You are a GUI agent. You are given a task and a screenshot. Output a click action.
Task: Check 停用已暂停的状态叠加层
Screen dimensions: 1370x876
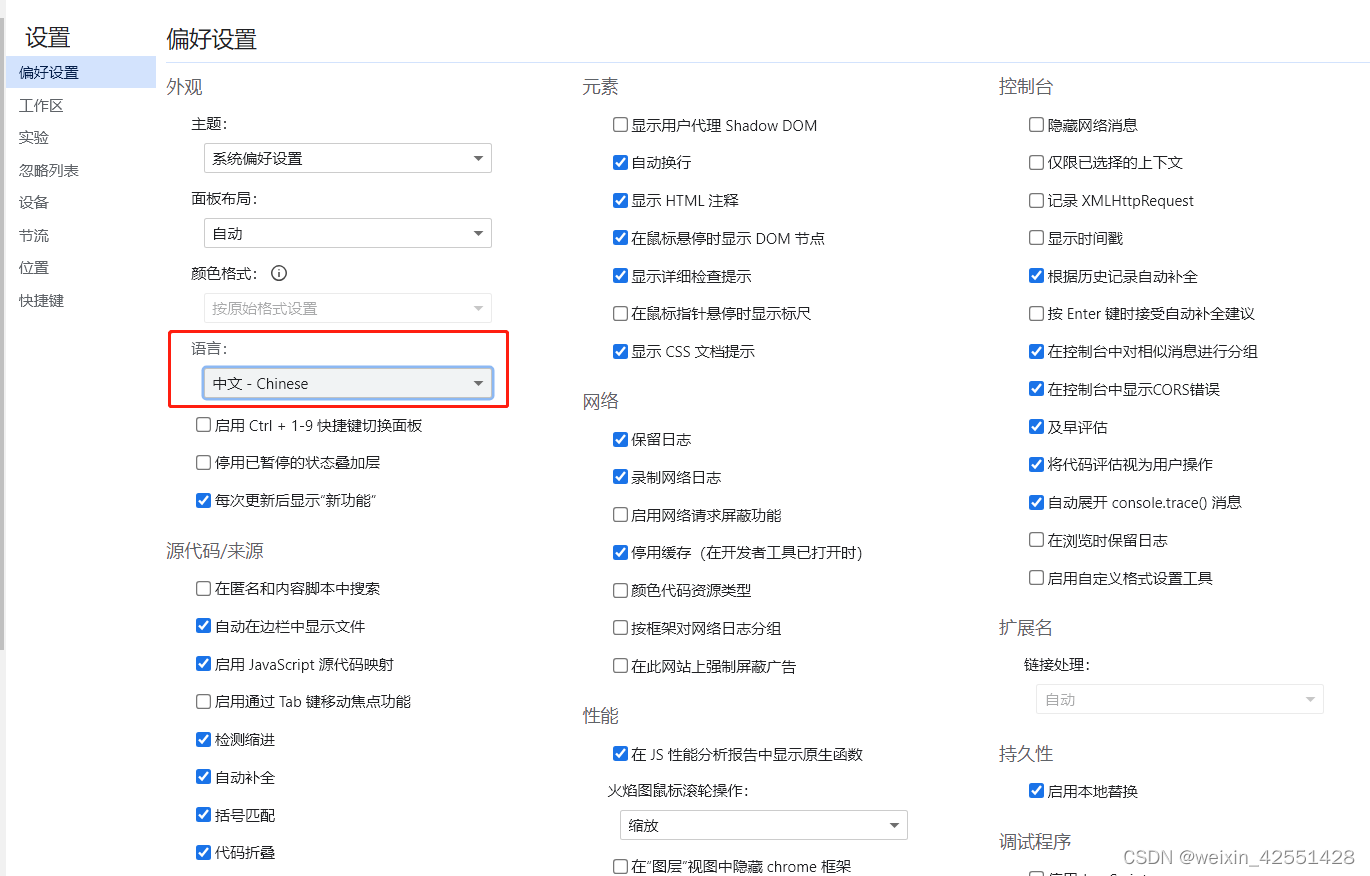[203, 462]
